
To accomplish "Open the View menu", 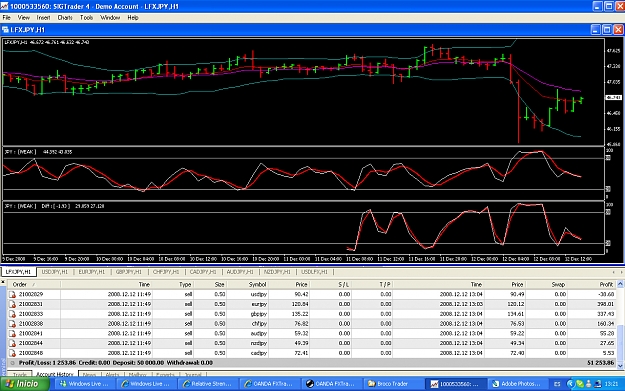I will [24, 18].
